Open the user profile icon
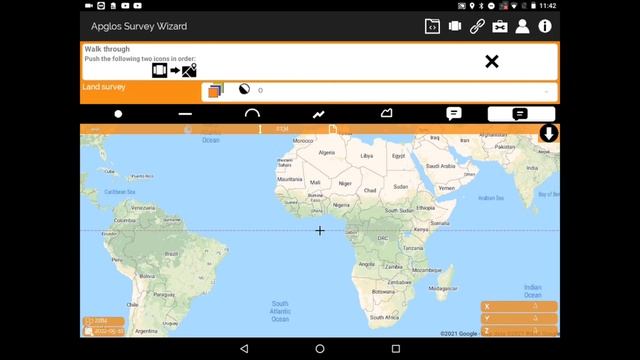 click(522, 27)
